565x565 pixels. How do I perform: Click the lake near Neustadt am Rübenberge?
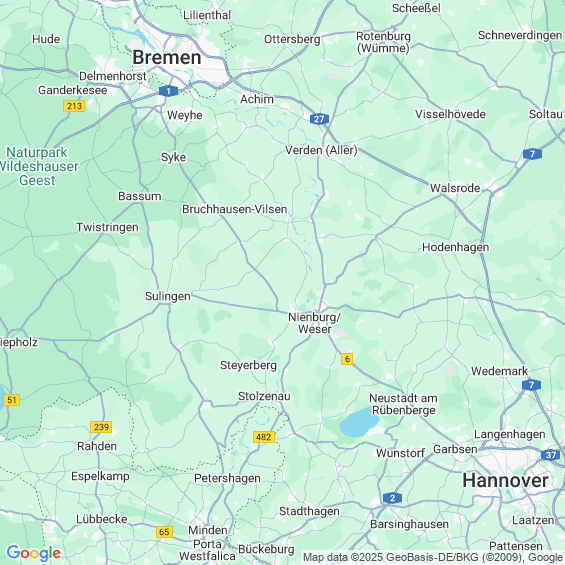click(359, 423)
